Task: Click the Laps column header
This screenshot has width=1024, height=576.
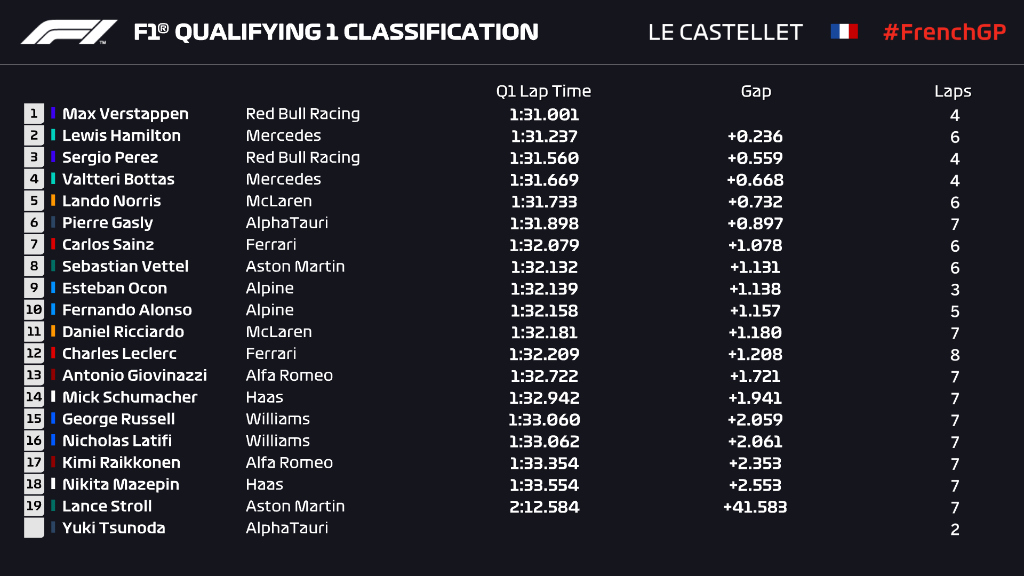Action: 952,91
